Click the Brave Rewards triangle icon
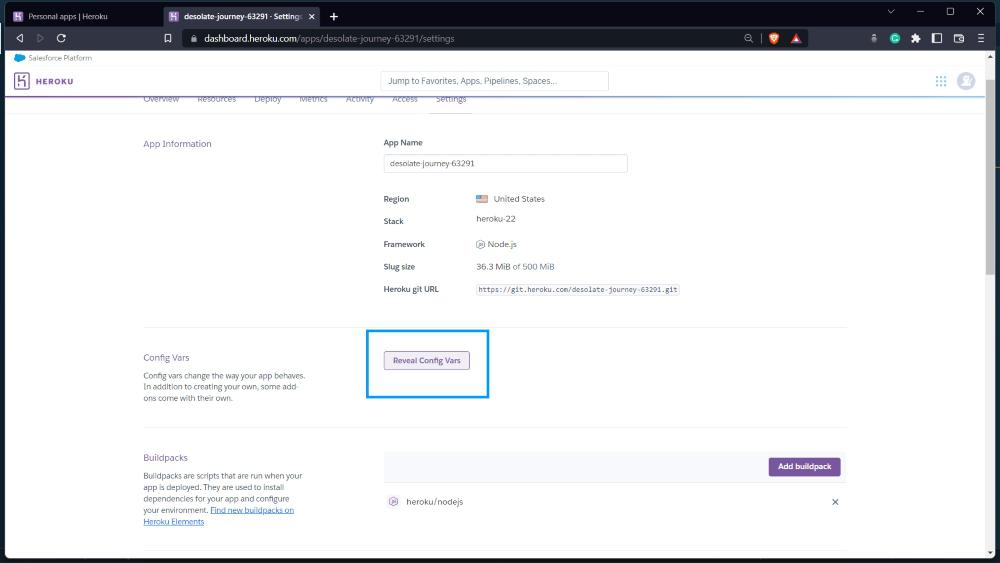The height and width of the screenshot is (563, 1000). pyautogui.click(x=796, y=38)
